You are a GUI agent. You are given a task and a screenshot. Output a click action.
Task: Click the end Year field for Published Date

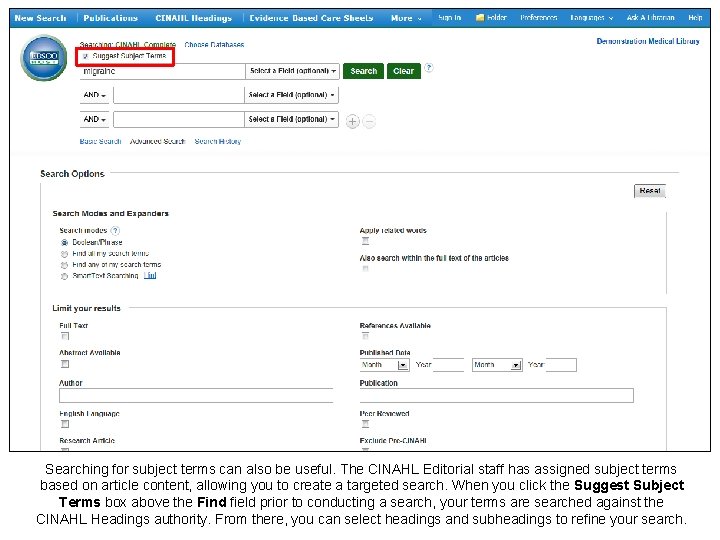(561, 365)
